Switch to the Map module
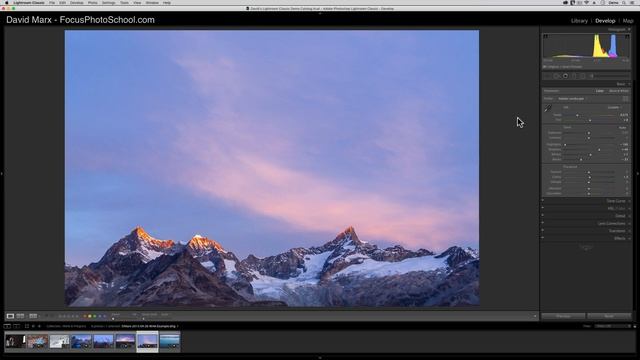Viewport: 640px width, 360px height. [628, 20]
